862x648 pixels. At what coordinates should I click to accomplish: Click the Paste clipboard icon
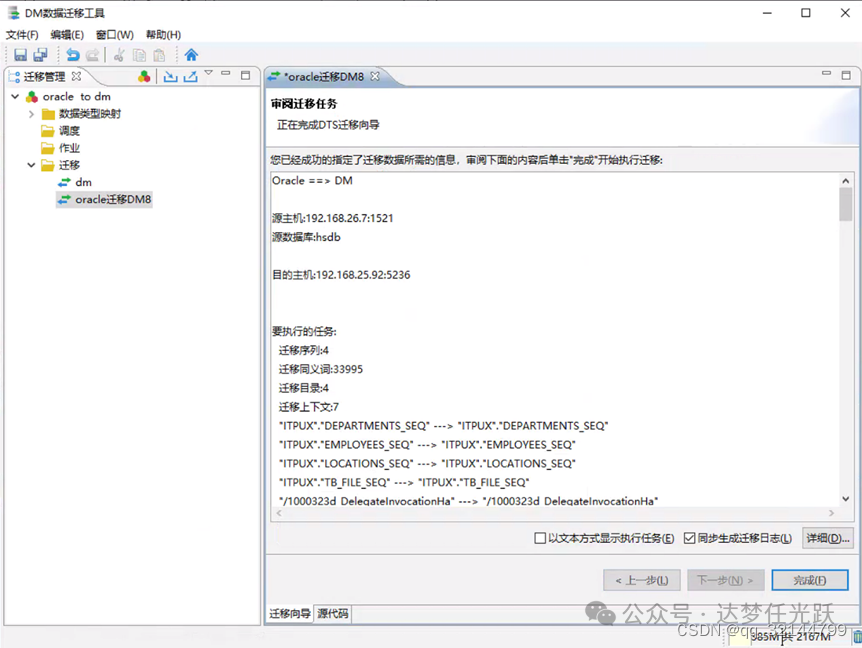(x=159, y=55)
